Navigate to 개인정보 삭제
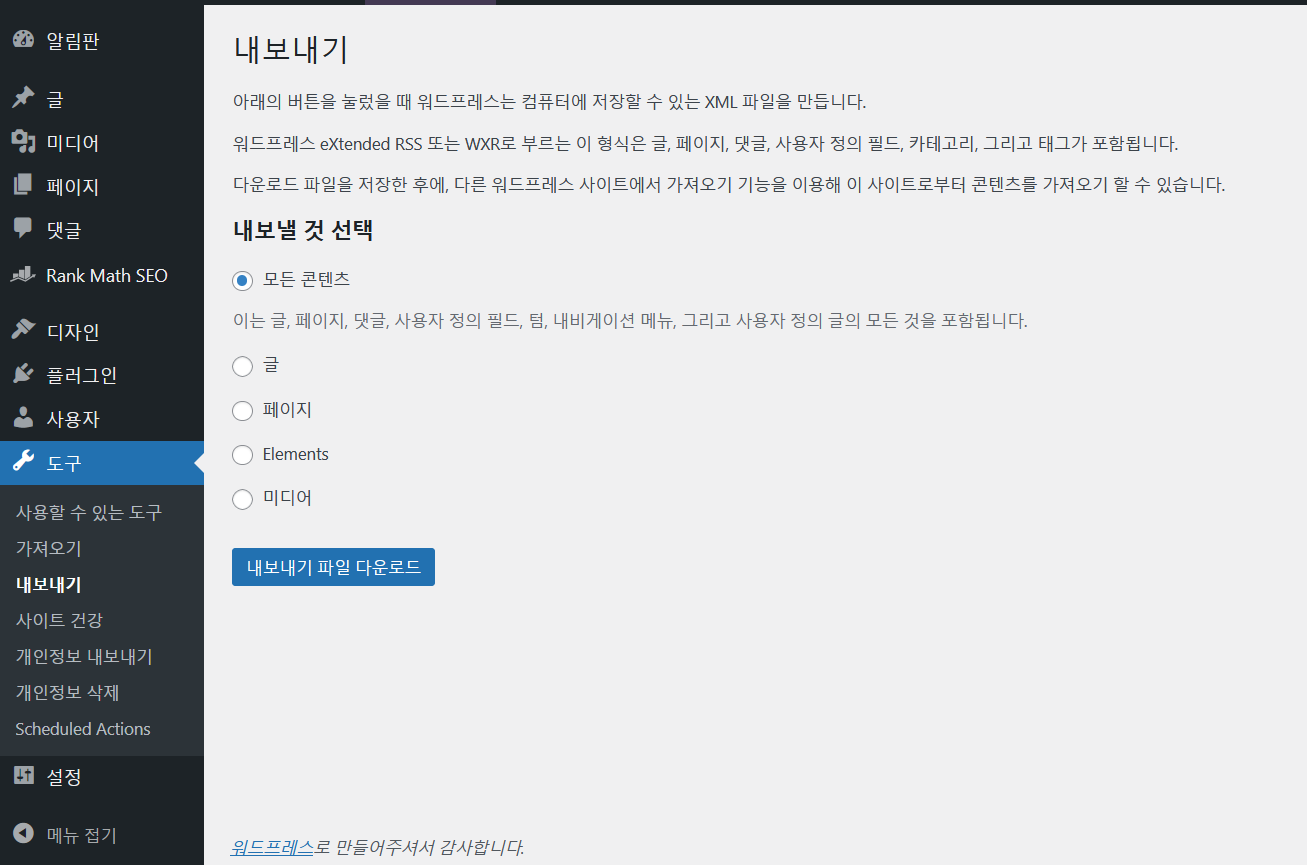 pyautogui.click(x=56, y=692)
